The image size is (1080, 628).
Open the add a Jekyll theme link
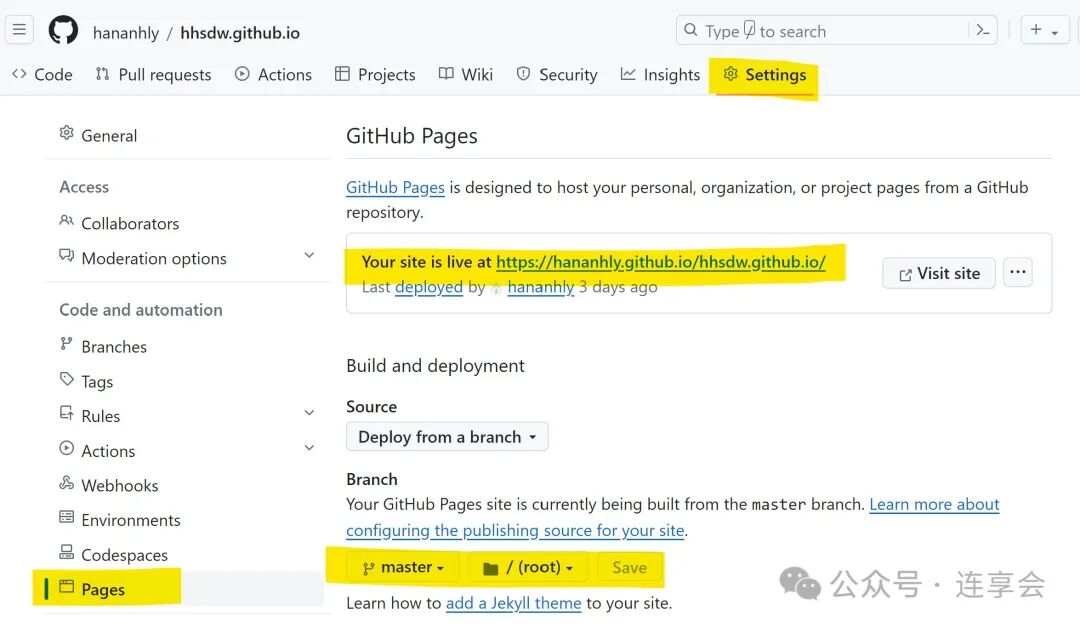coord(514,603)
